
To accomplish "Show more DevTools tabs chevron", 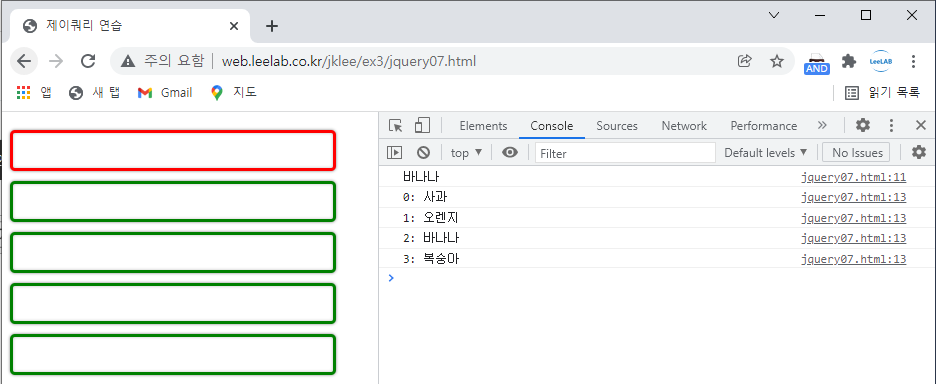I will [822, 125].
